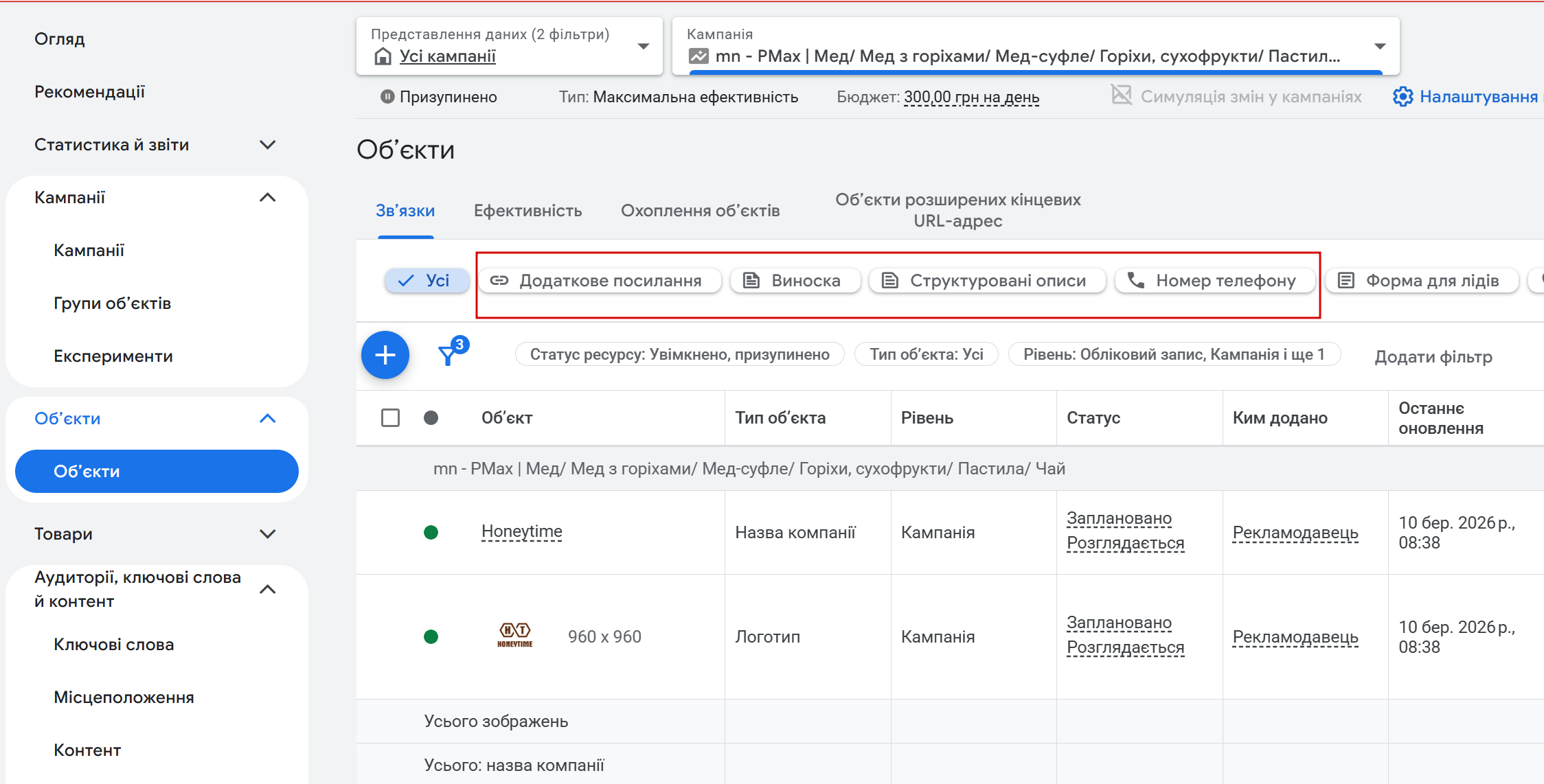Click the phone icon on Номер телефону chip
The image size is (1544, 784).
(1136, 280)
